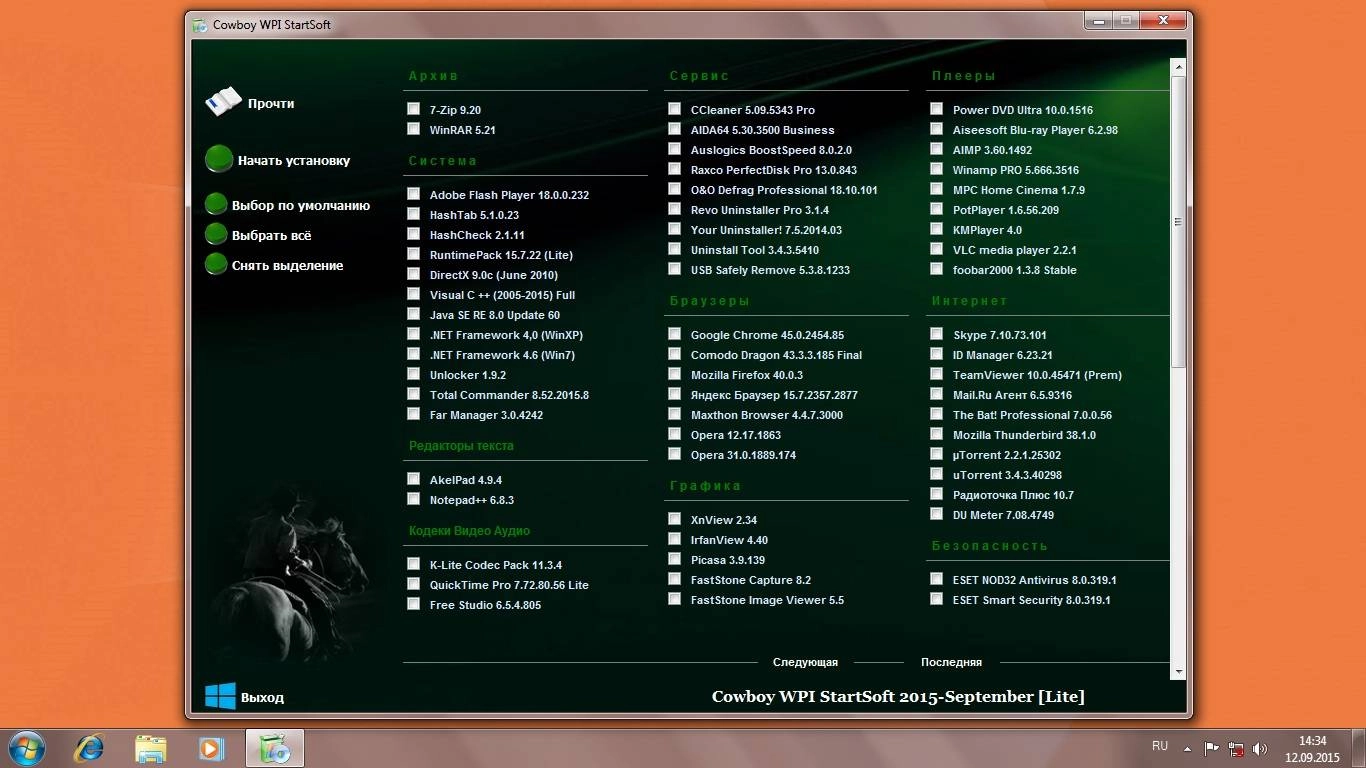
Task: Open Windows Explorer from the taskbar
Action: (151, 748)
